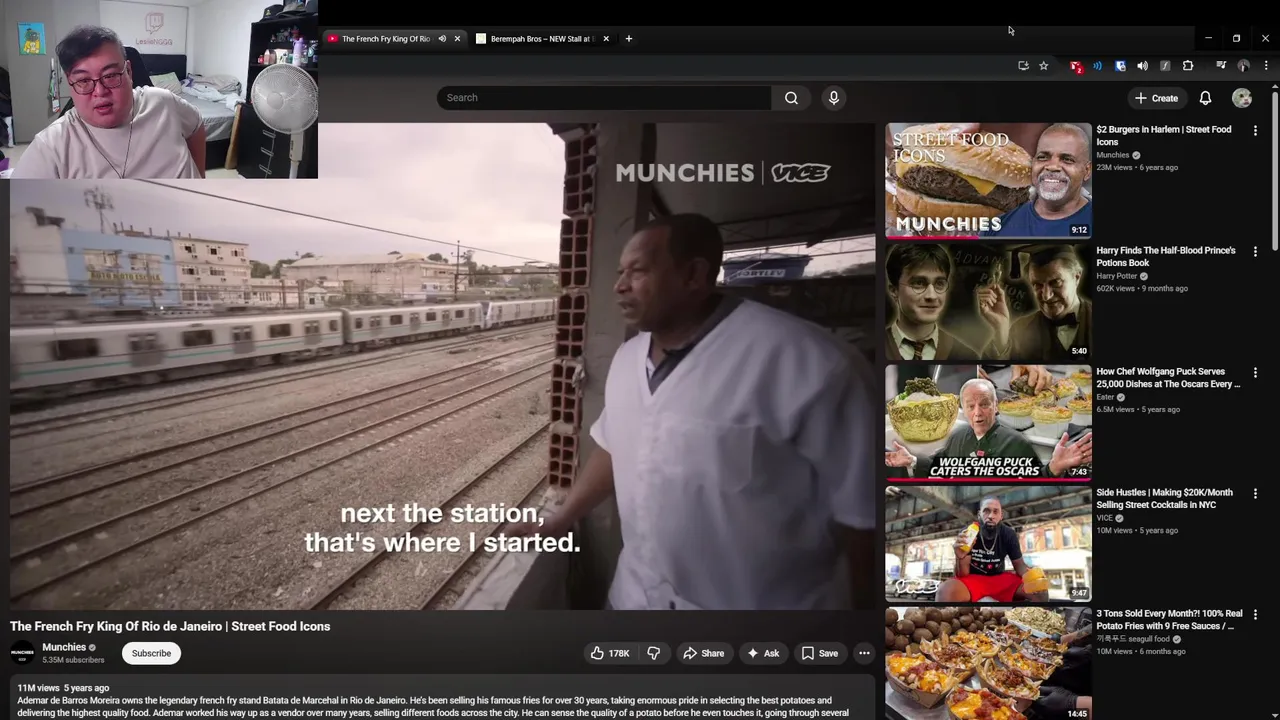This screenshot has height=720, width=1280.
Task: Open options for Harry Finds Potions Book video
Action: [1255, 251]
